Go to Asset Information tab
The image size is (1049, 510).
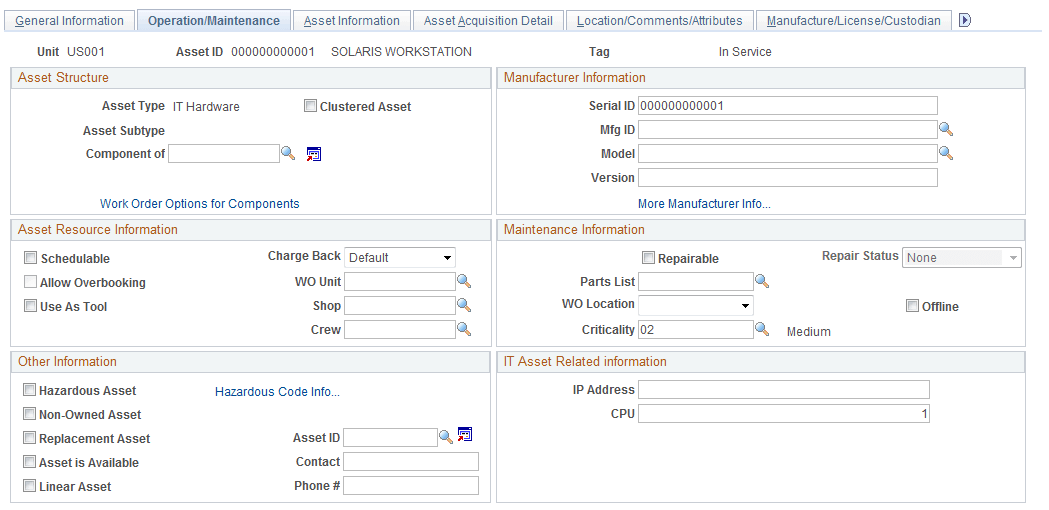click(x=352, y=21)
